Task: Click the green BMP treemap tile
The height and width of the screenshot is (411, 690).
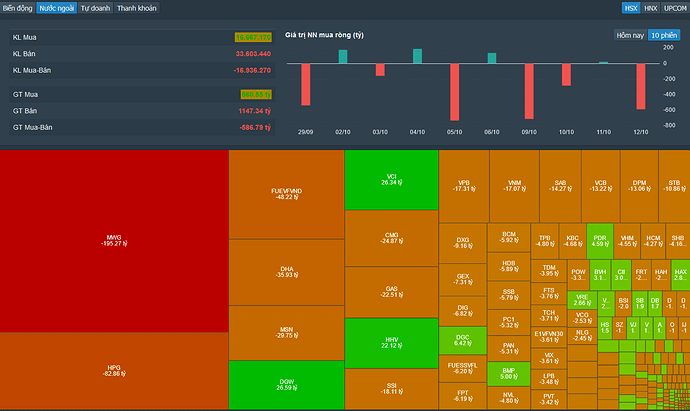Action: pos(509,374)
